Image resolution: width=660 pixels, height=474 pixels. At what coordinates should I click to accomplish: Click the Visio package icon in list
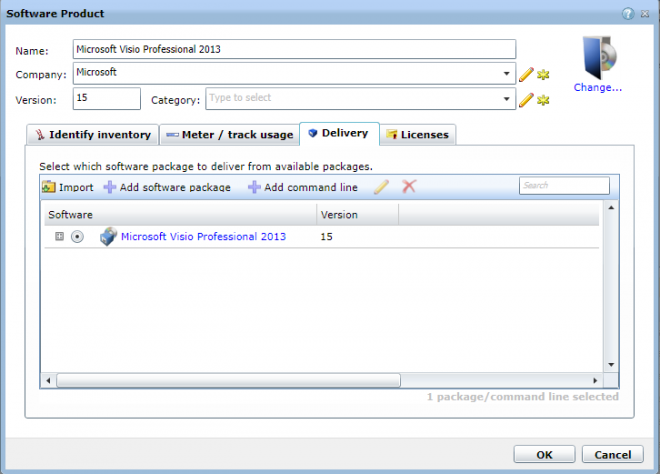(109, 236)
